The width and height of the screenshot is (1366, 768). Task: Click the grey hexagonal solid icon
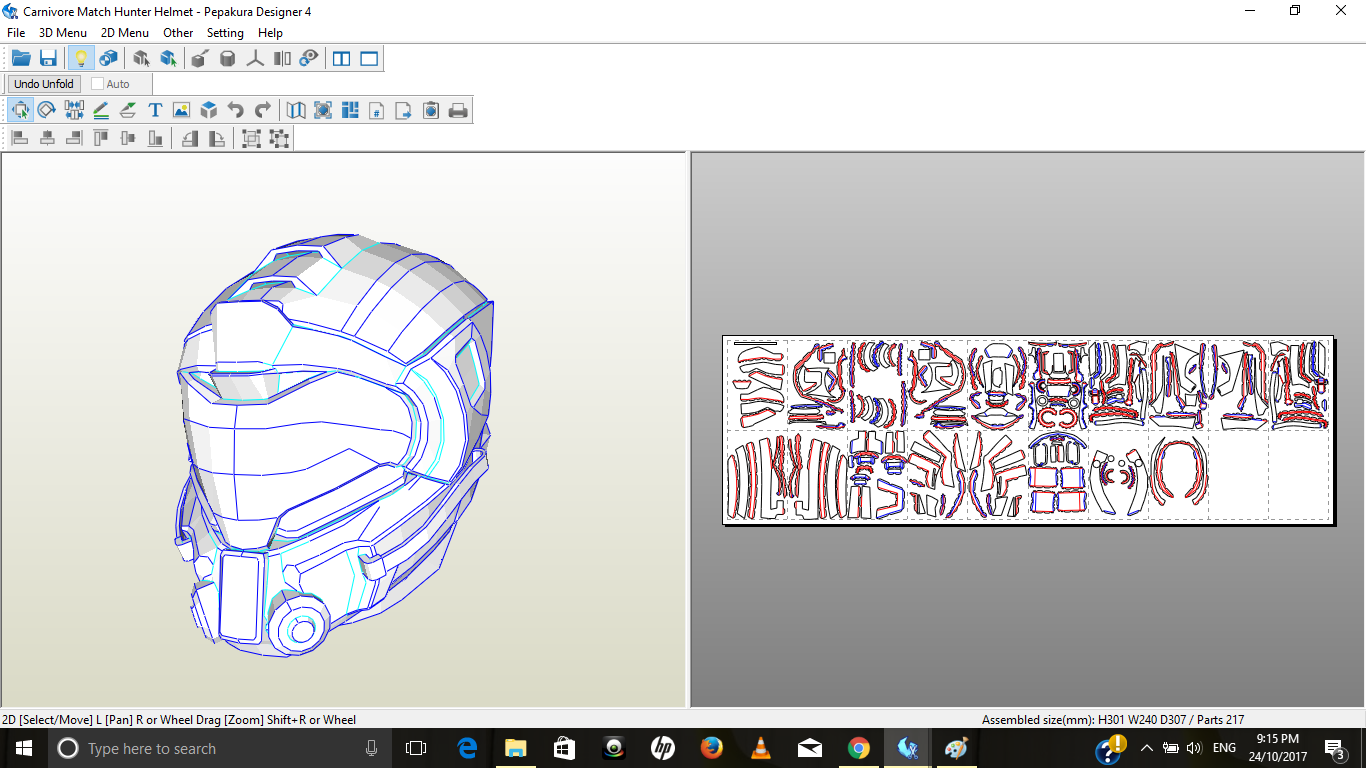(x=227, y=58)
